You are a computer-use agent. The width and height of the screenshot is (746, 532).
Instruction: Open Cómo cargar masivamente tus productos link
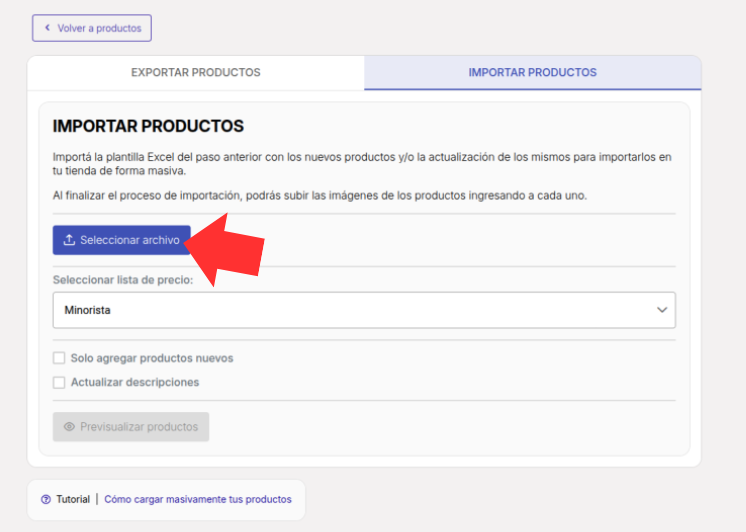point(198,499)
